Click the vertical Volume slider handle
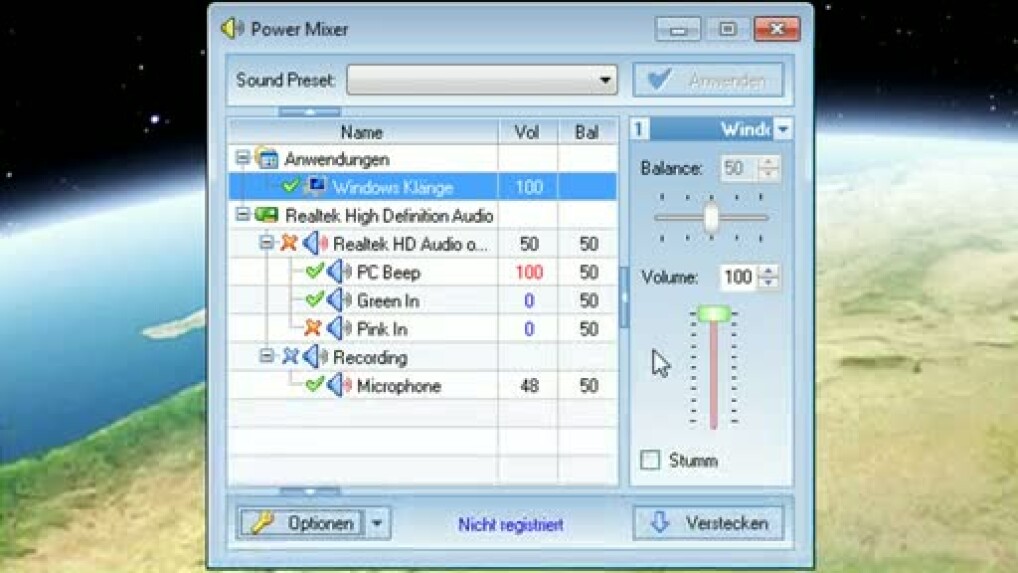 point(713,314)
